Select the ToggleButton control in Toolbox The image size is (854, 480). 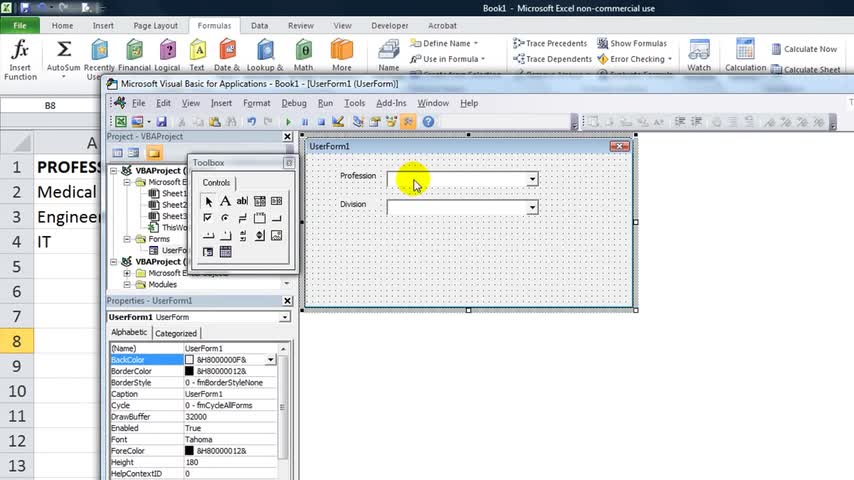pos(242,218)
